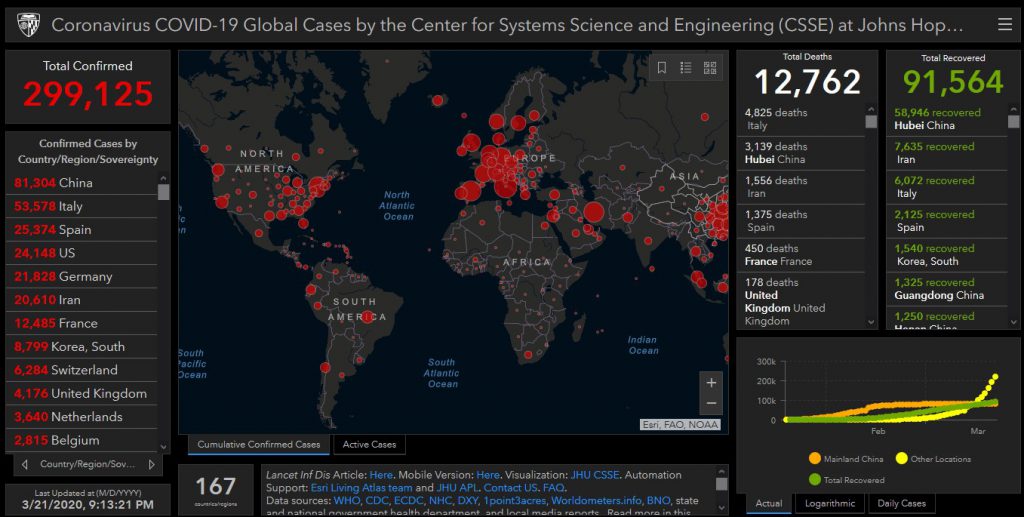
Task: Switch to Cumulative Confirmed Cases tab
Action: [259, 445]
